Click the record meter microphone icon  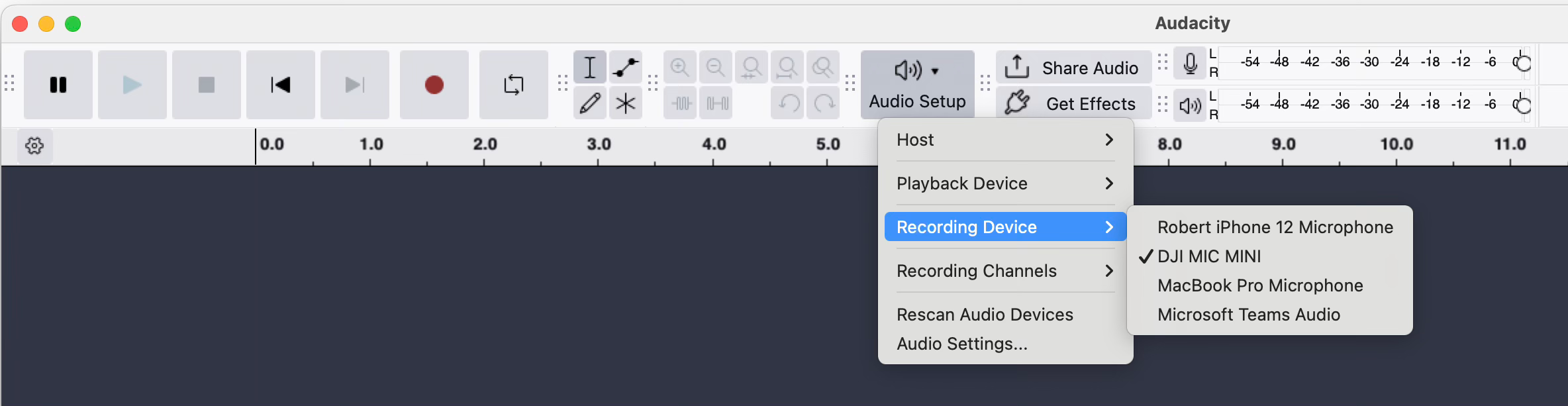[x=1190, y=64]
